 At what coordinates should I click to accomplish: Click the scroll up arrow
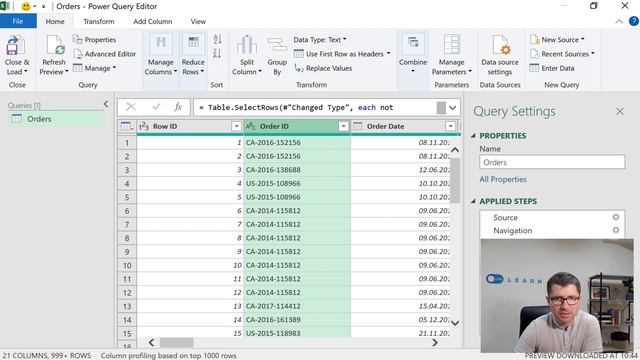tap(455, 150)
